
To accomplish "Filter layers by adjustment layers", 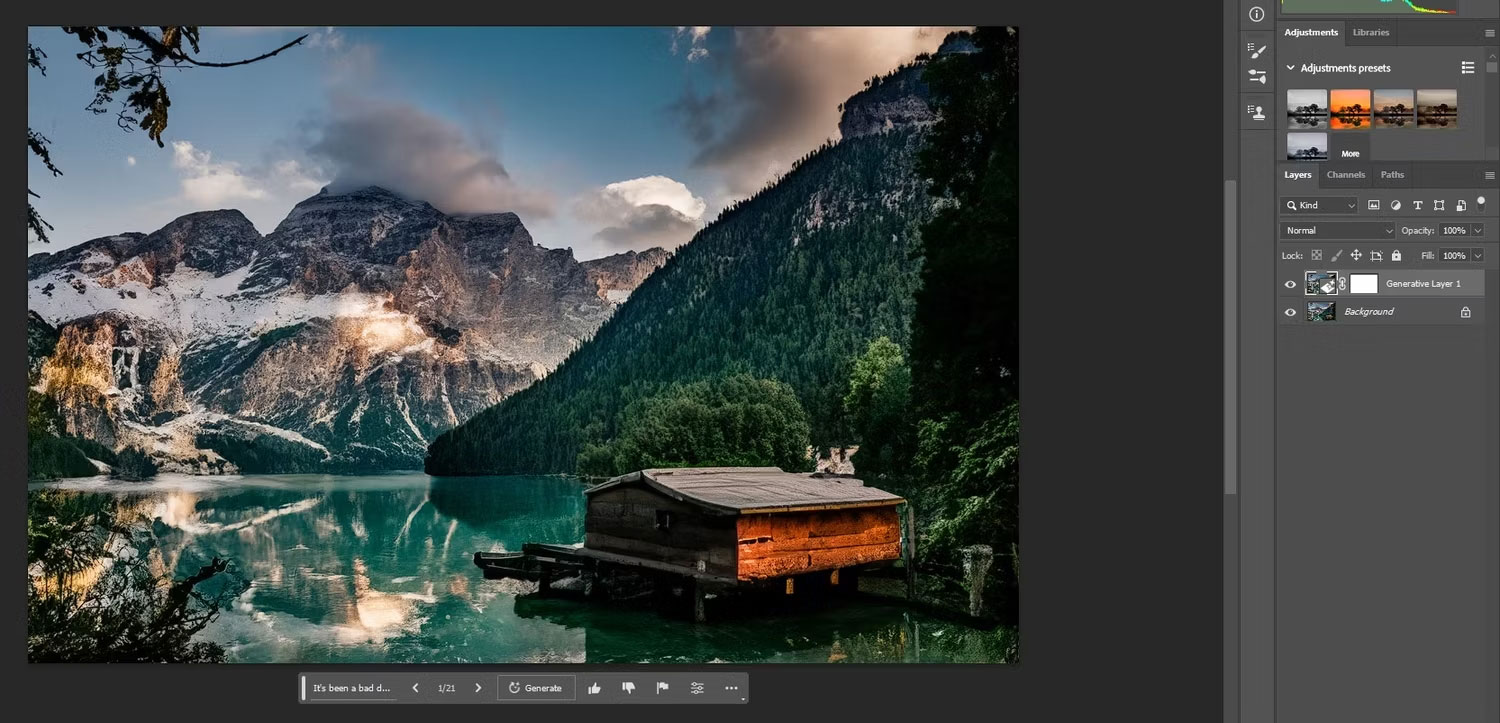I will pos(1396,205).
